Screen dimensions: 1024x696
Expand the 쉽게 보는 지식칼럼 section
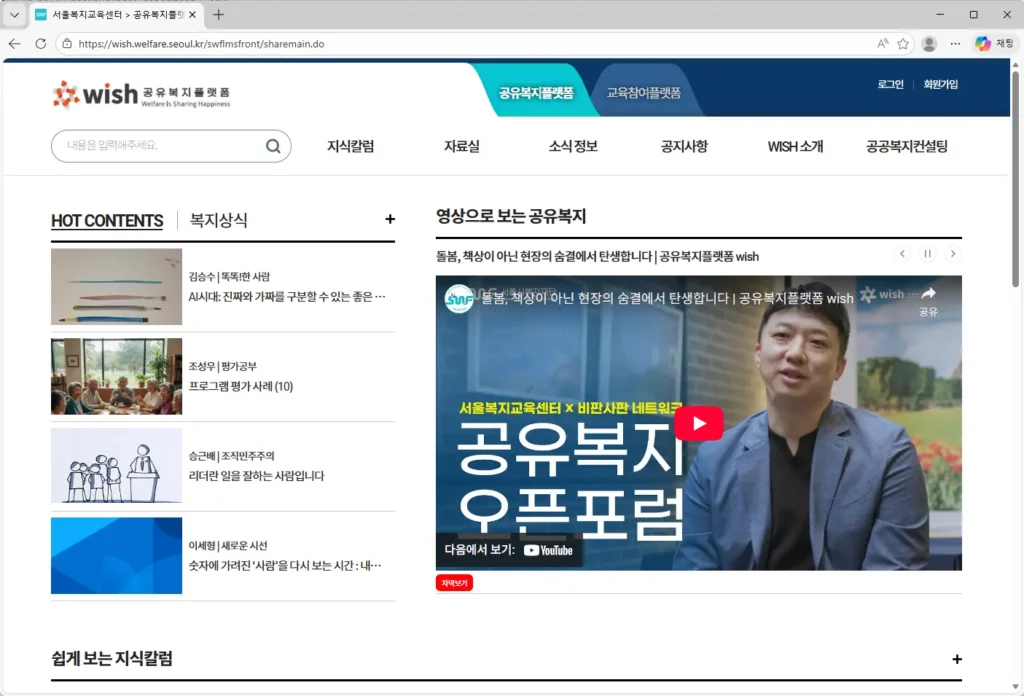(x=957, y=658)
